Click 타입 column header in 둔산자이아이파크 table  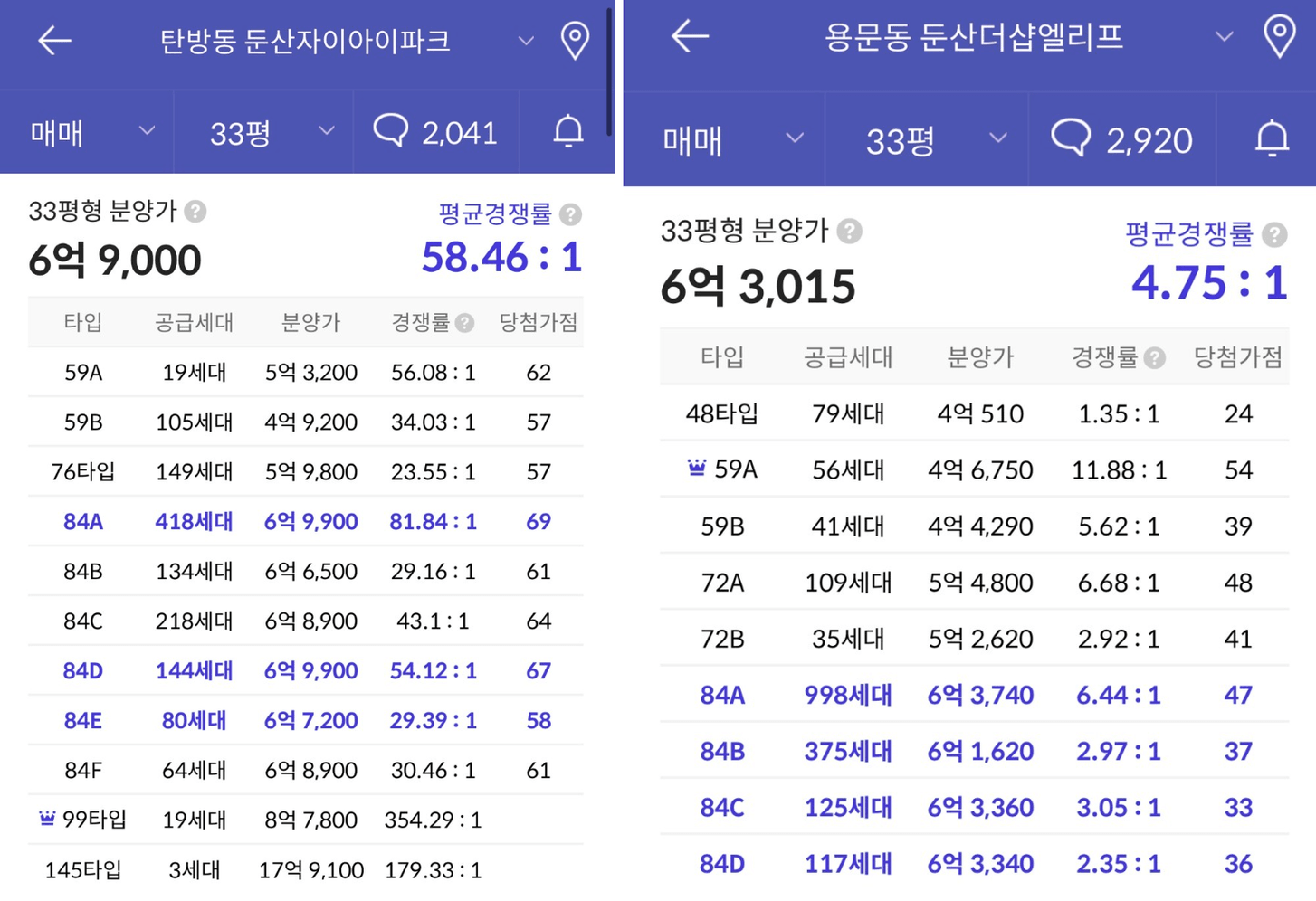[83, 322]
